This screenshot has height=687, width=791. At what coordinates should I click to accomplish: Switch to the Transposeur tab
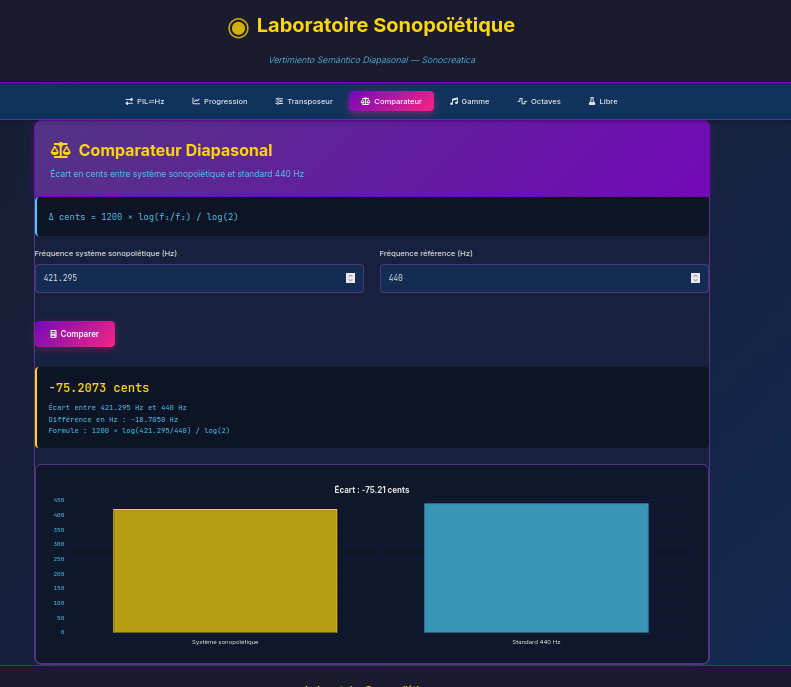304,101
